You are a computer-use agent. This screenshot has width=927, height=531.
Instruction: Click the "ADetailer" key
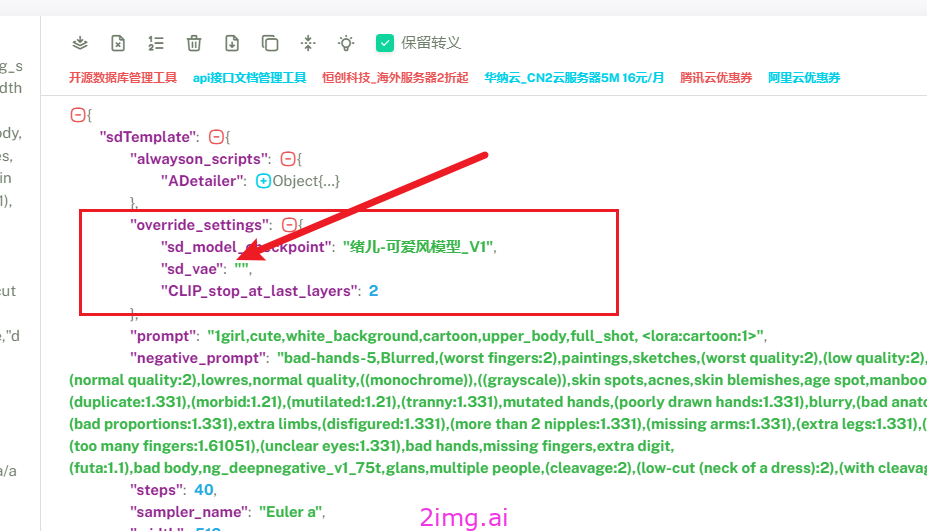pyautogui.click(x=201, y=181)
